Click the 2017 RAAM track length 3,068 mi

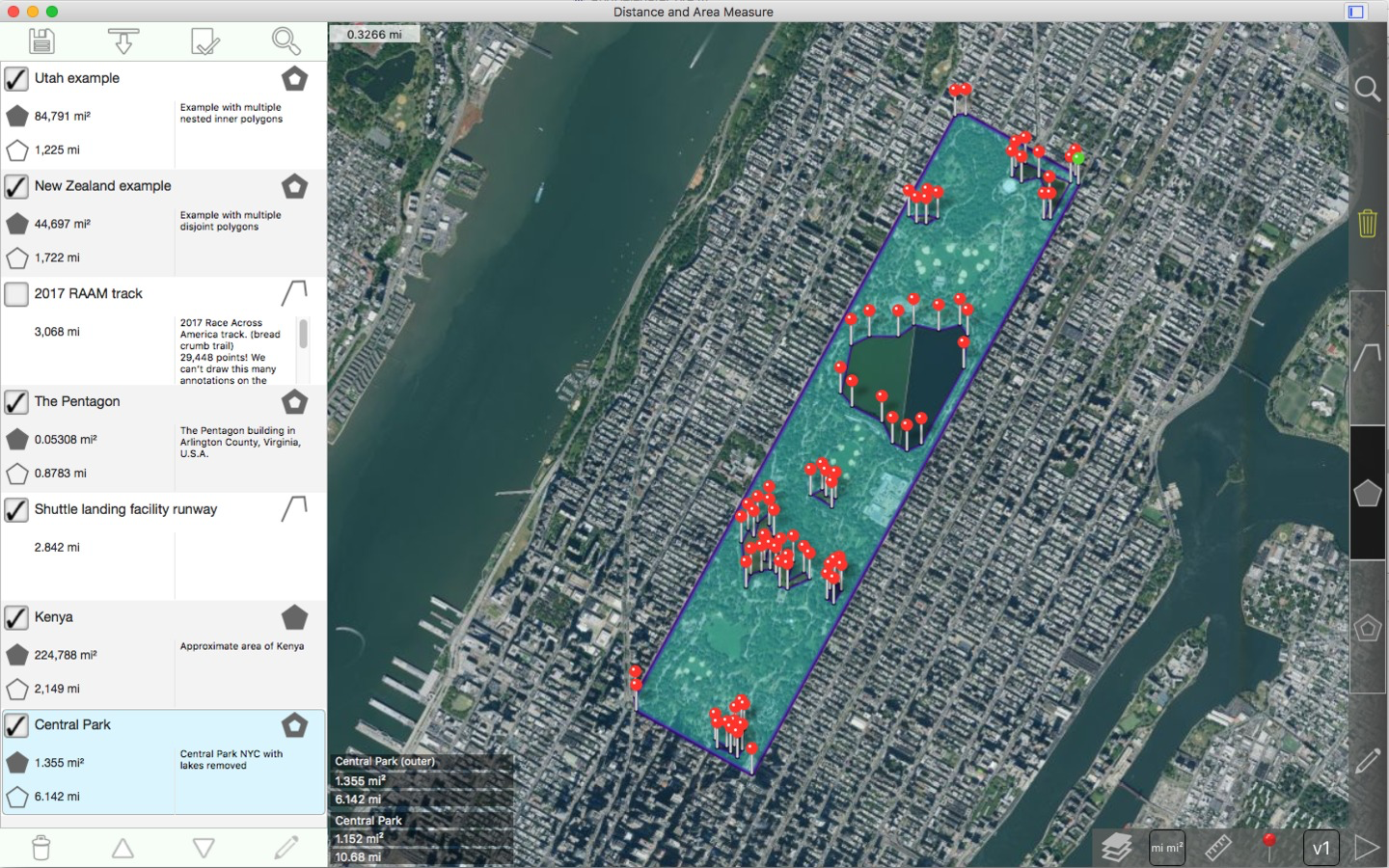57,332
